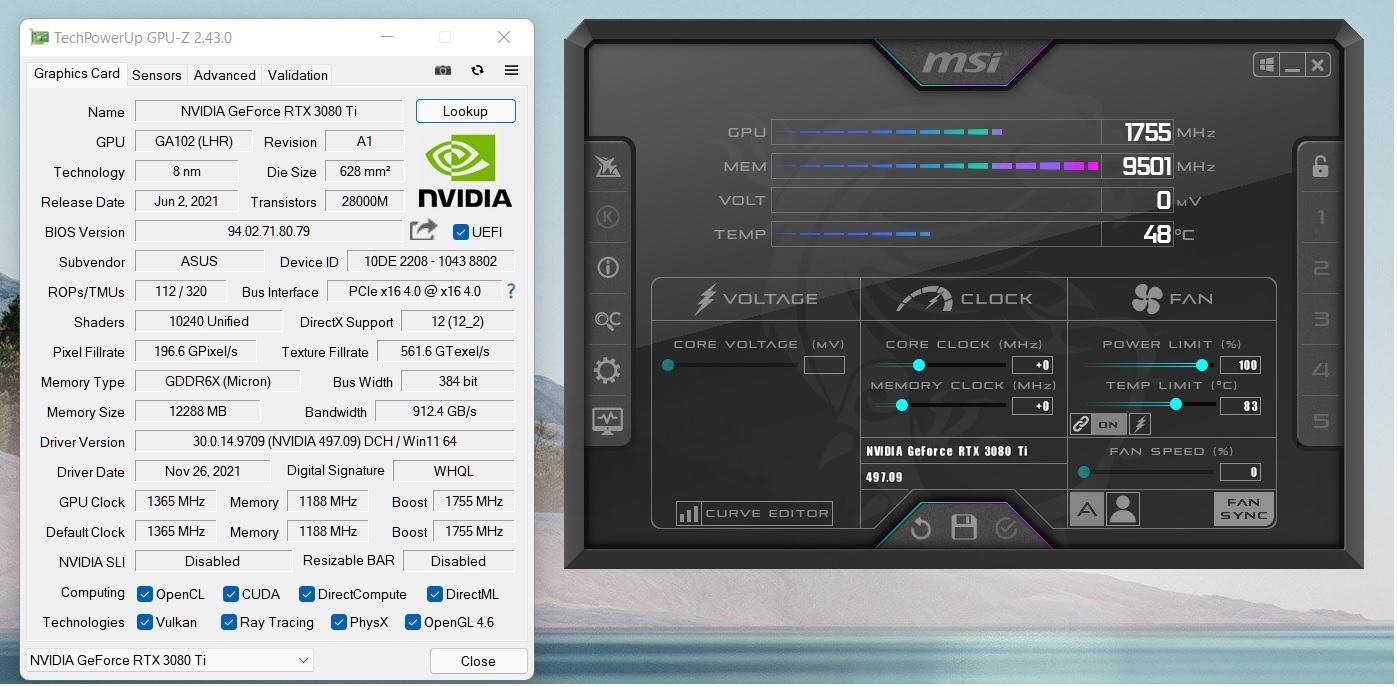Image resolution: width=1397 pixels, height=687 pixels.
Task: Refresh GPU-Z data with the refresh icon
Action: (x=477, y=71)
